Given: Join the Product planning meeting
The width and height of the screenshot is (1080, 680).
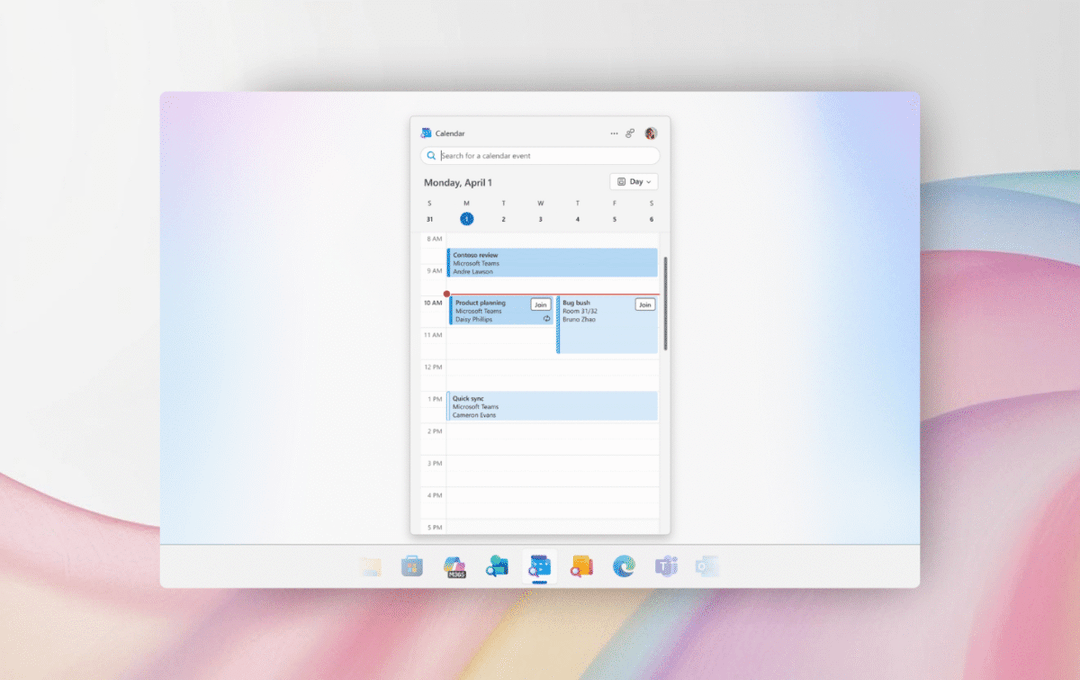Looking at the screenshot, I should point(540,304).
